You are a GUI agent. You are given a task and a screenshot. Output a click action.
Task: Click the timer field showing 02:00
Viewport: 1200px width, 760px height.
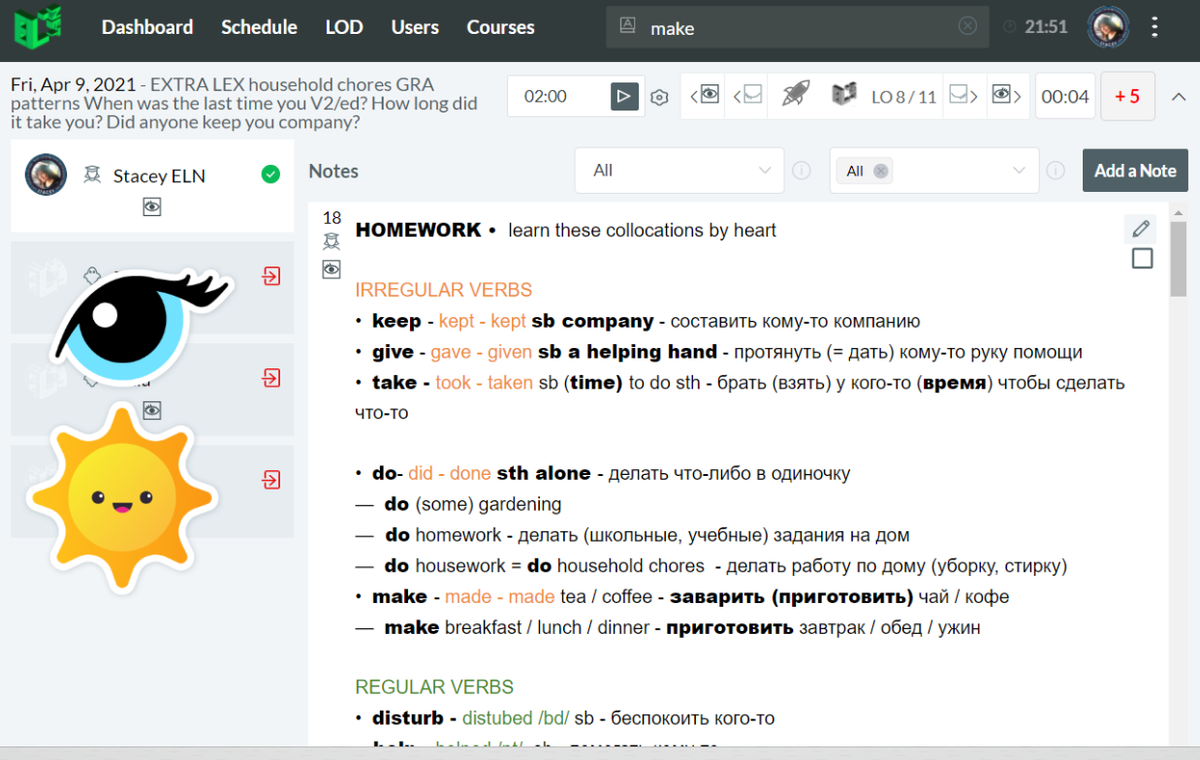560,96
